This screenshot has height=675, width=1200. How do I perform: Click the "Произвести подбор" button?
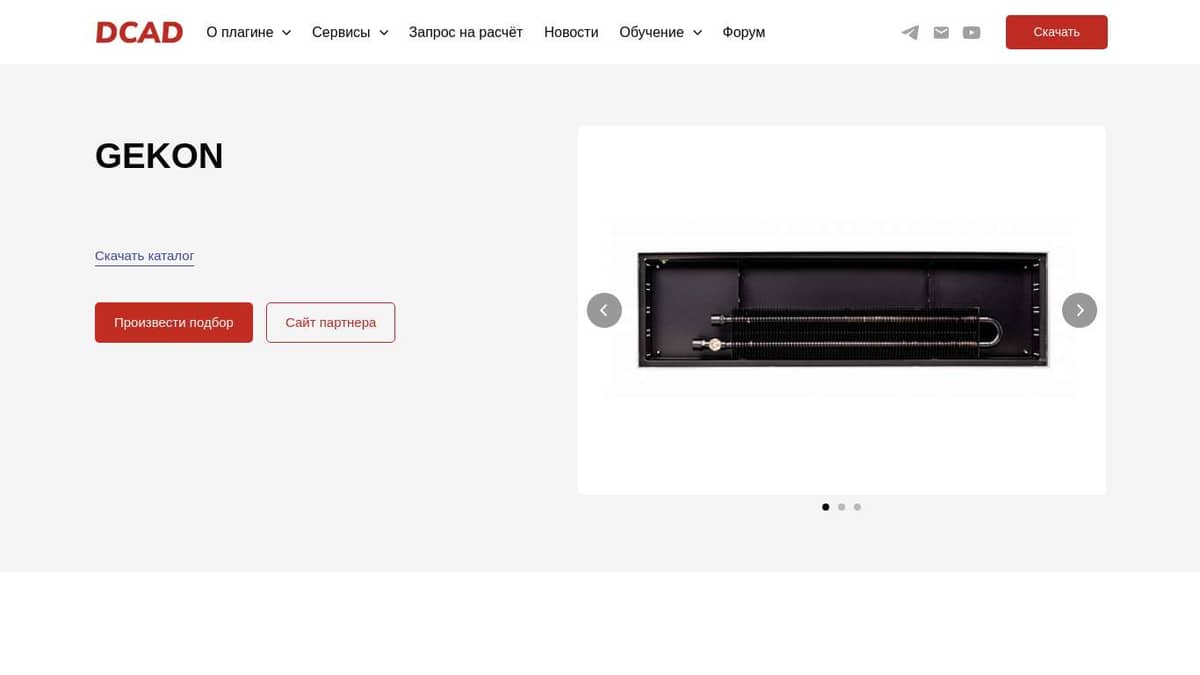174,322
